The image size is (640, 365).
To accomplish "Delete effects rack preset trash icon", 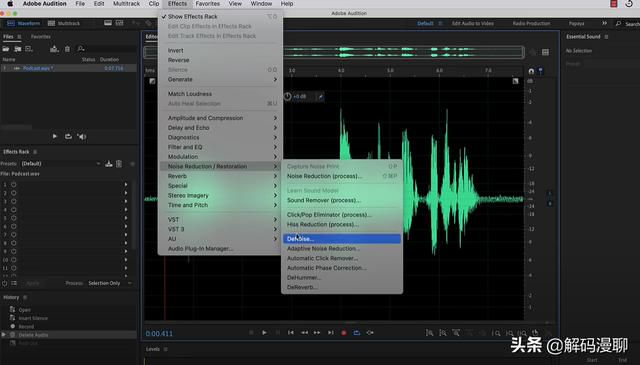I will coord(119,164).
